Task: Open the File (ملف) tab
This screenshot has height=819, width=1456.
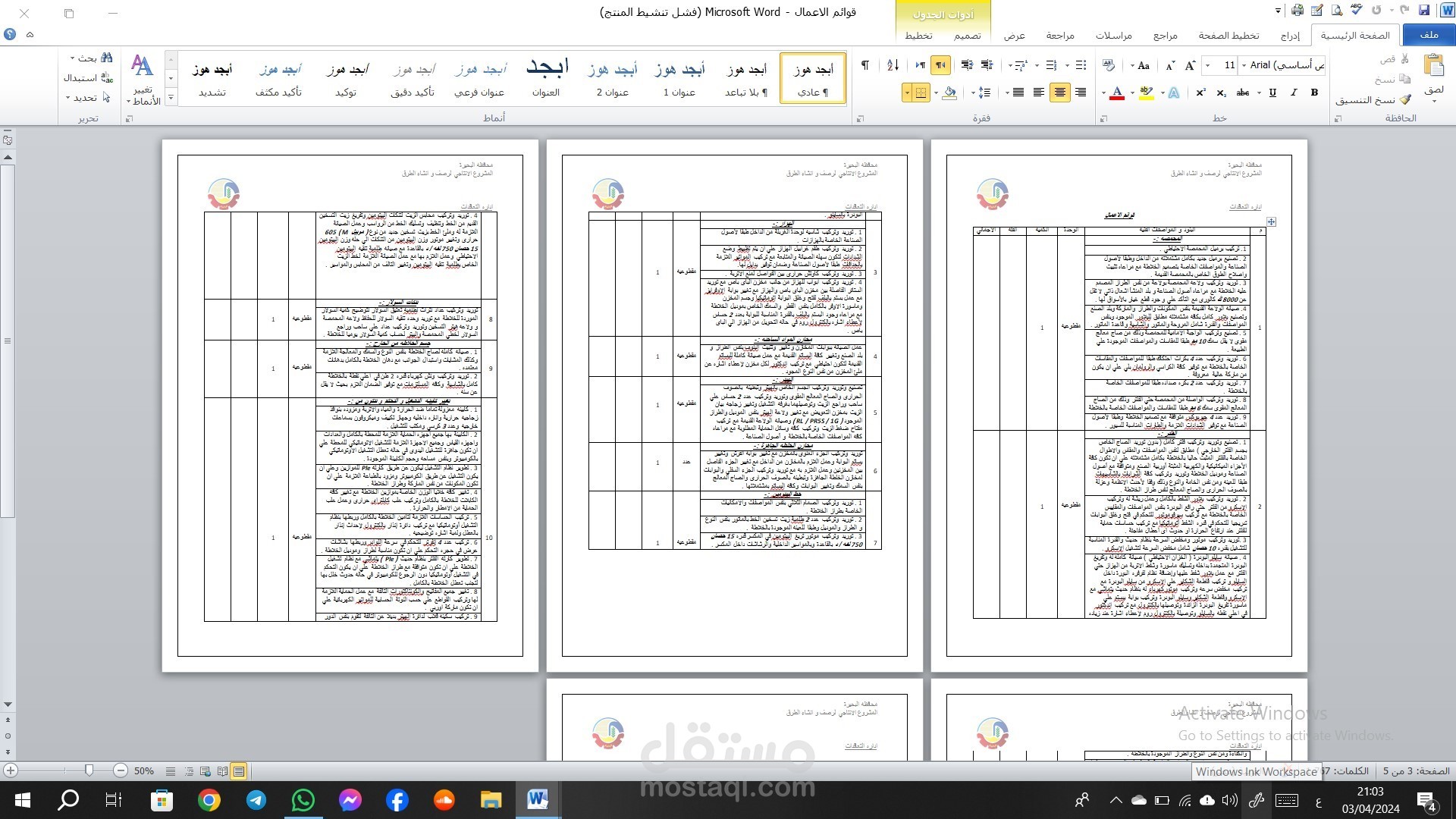Action: click(x=1429, y=35)
